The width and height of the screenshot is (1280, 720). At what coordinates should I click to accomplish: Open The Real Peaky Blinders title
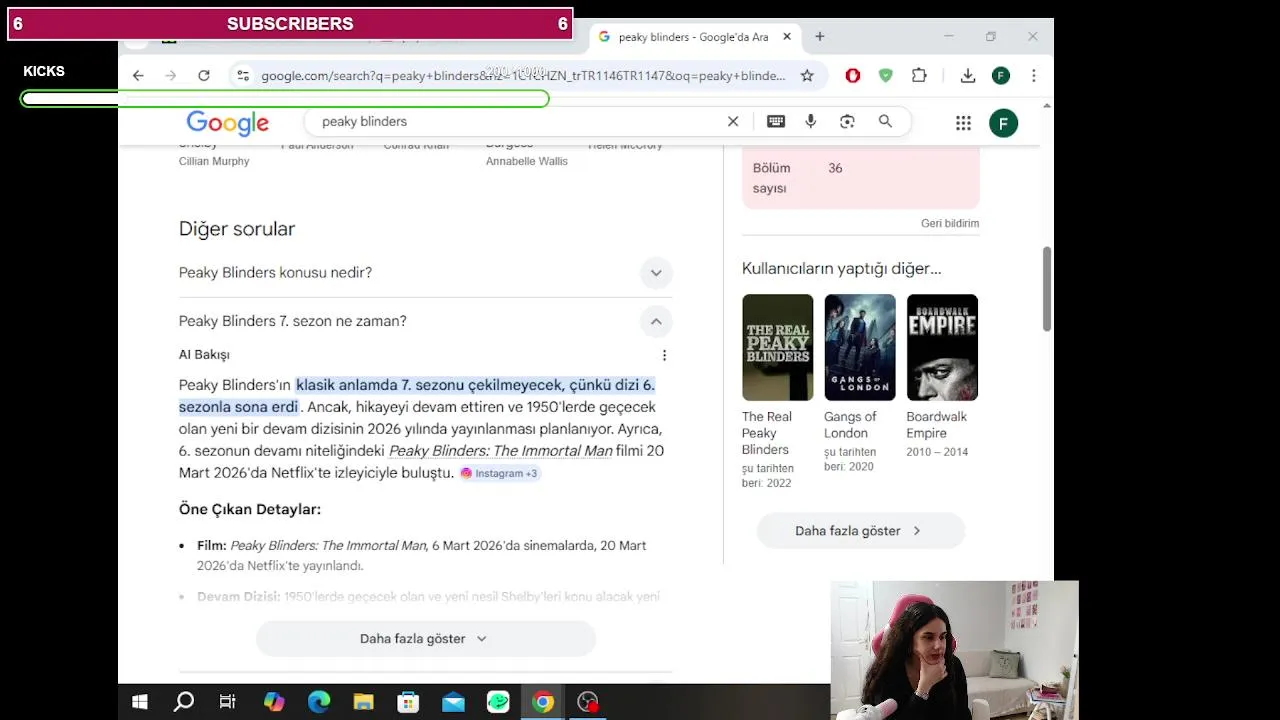767,433
